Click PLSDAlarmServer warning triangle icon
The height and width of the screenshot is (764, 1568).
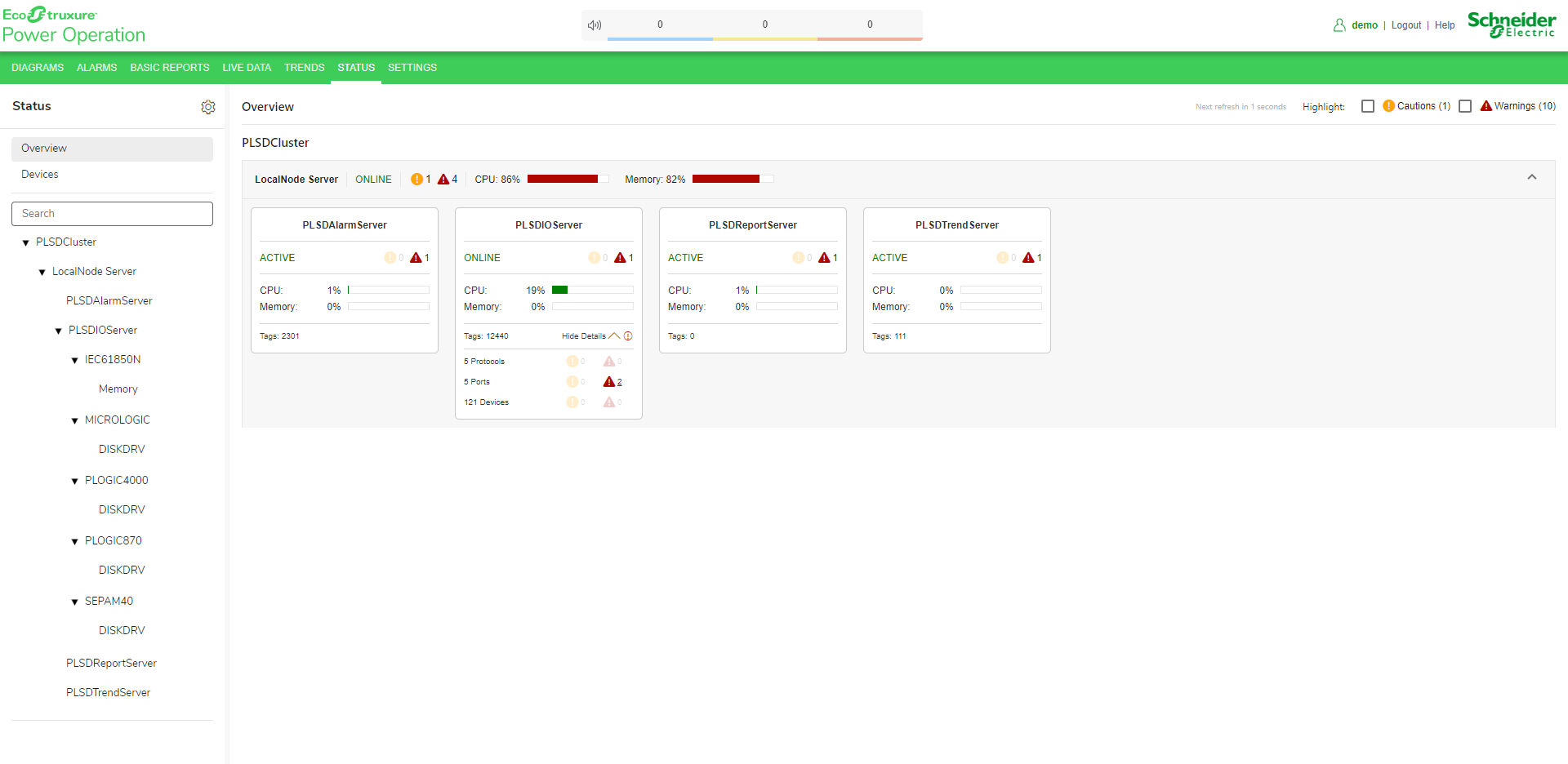[x=416, y=258]
